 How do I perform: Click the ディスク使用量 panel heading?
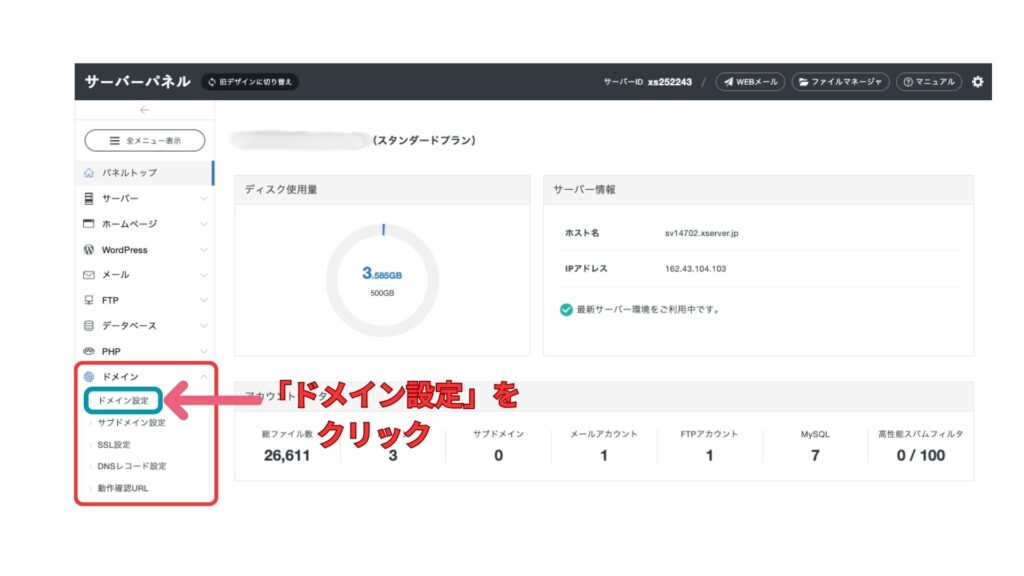coord(281,189)
